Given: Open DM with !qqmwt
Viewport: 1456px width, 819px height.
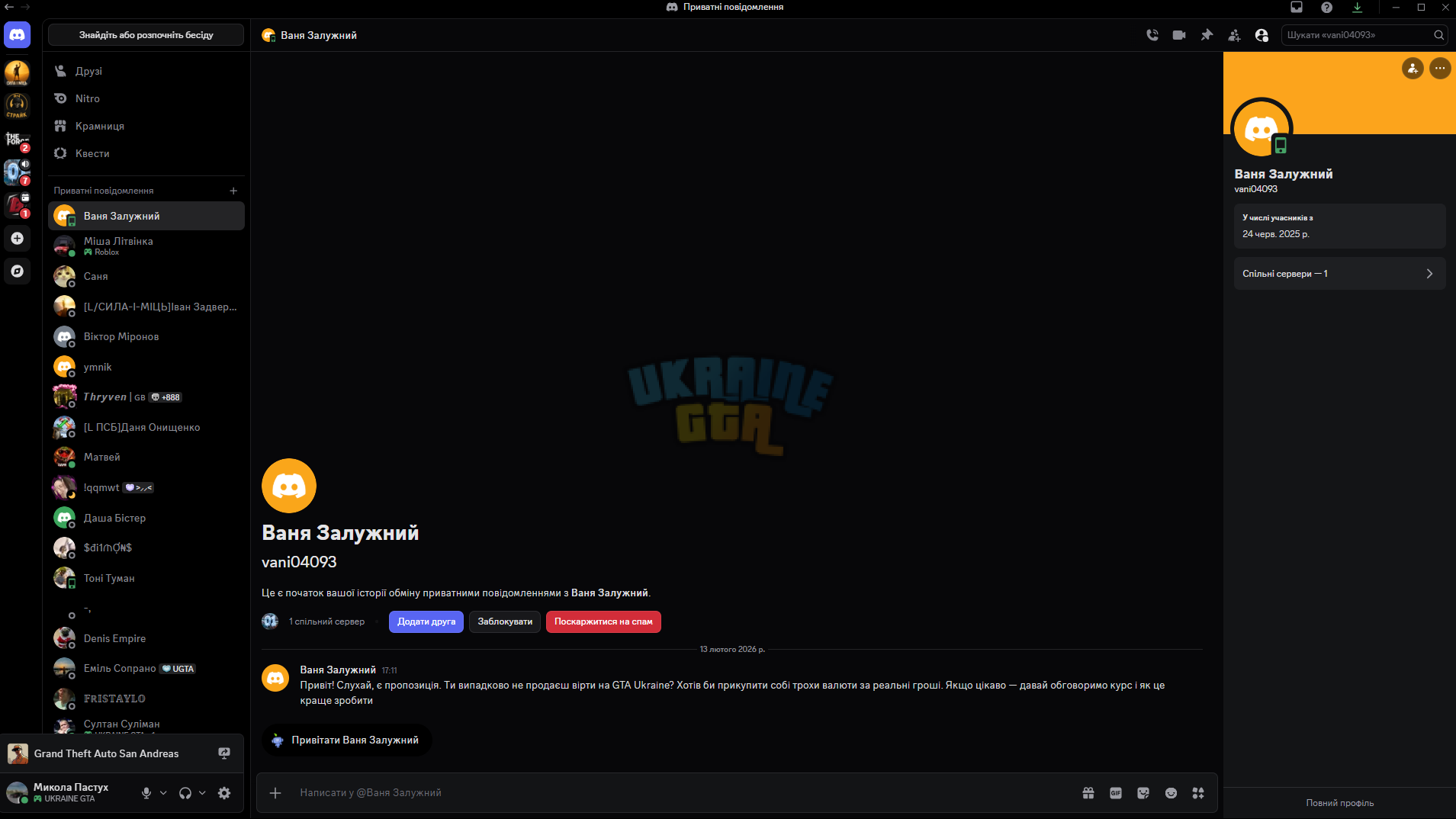Looking at the screenshot, I should click(146, 487).
